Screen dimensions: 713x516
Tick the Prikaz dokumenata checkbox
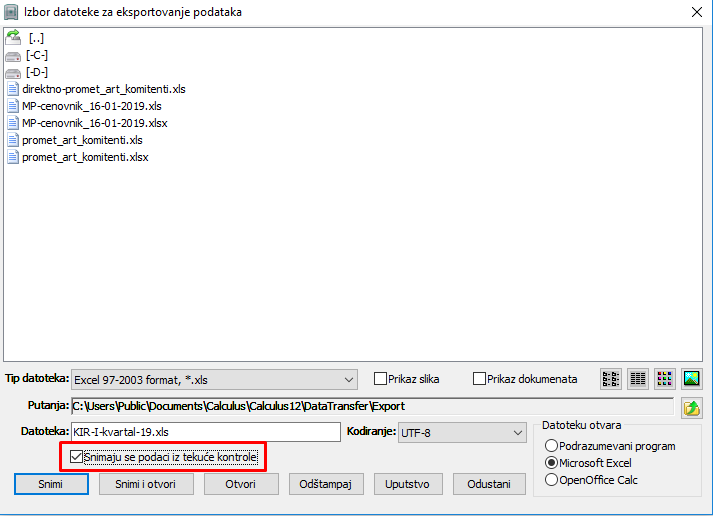[480, 379]
